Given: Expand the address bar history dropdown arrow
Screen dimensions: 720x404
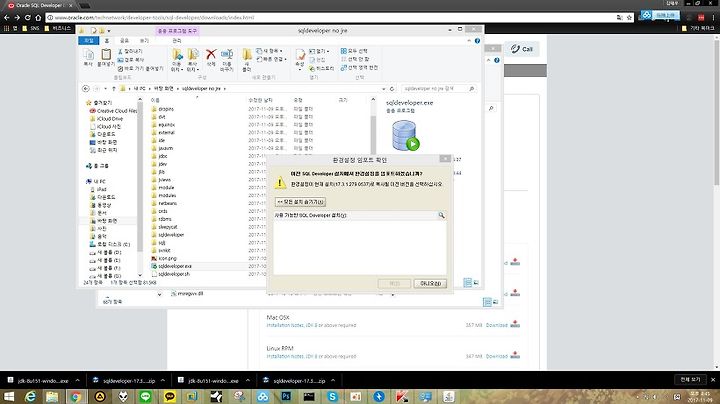Looking at the screenshot, I should coord(383,89).
